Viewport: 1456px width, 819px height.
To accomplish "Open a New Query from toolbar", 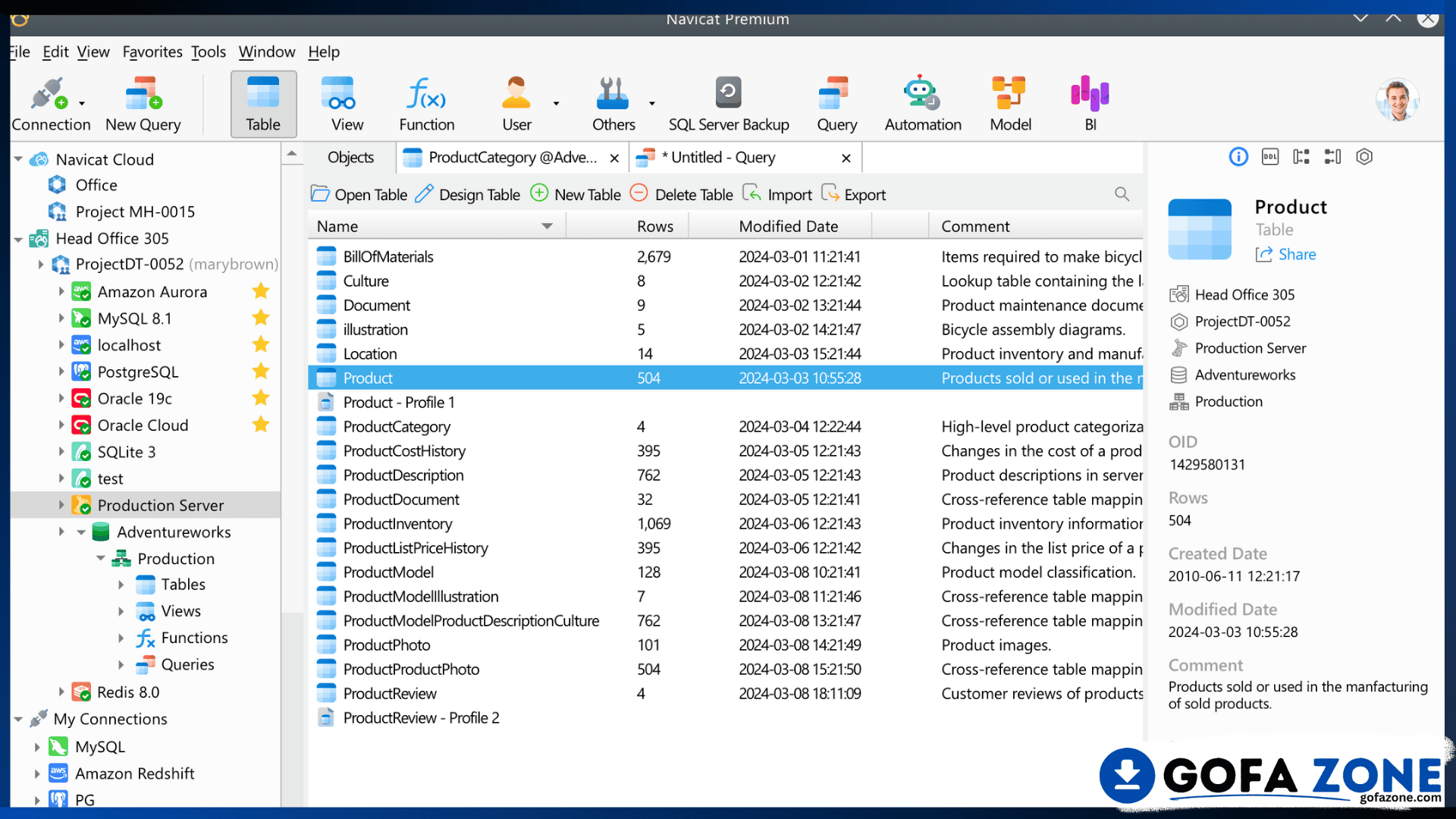I will click(143, 105).
